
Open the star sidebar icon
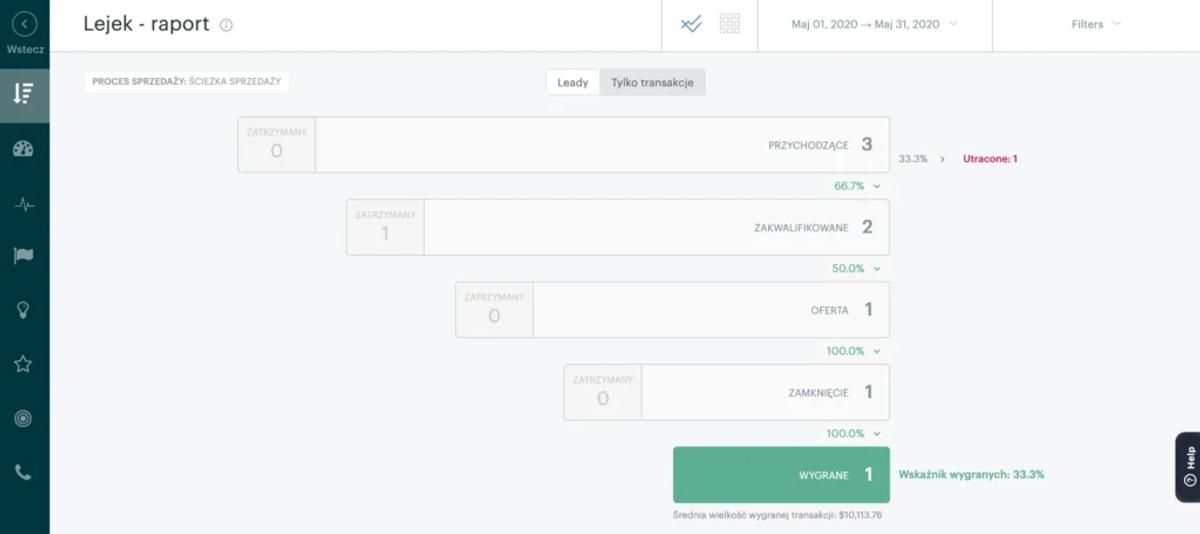pos(24,364)
